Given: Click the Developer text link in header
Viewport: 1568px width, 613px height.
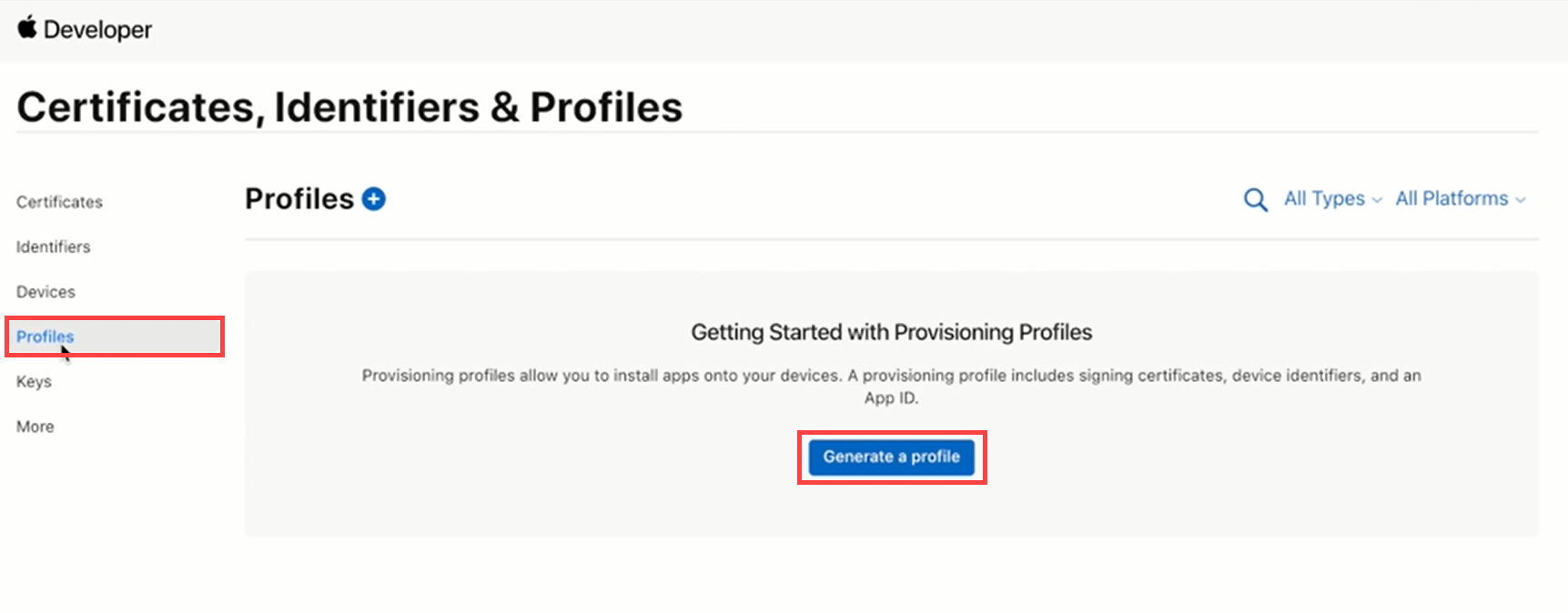Looking at the screenshot, I should click(97, 30).
